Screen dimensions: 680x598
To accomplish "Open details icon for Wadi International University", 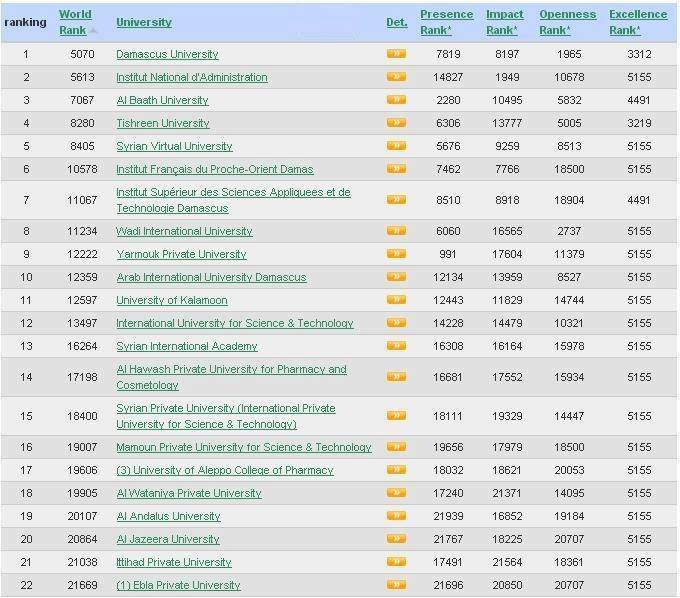I will [x=396, y=231].
